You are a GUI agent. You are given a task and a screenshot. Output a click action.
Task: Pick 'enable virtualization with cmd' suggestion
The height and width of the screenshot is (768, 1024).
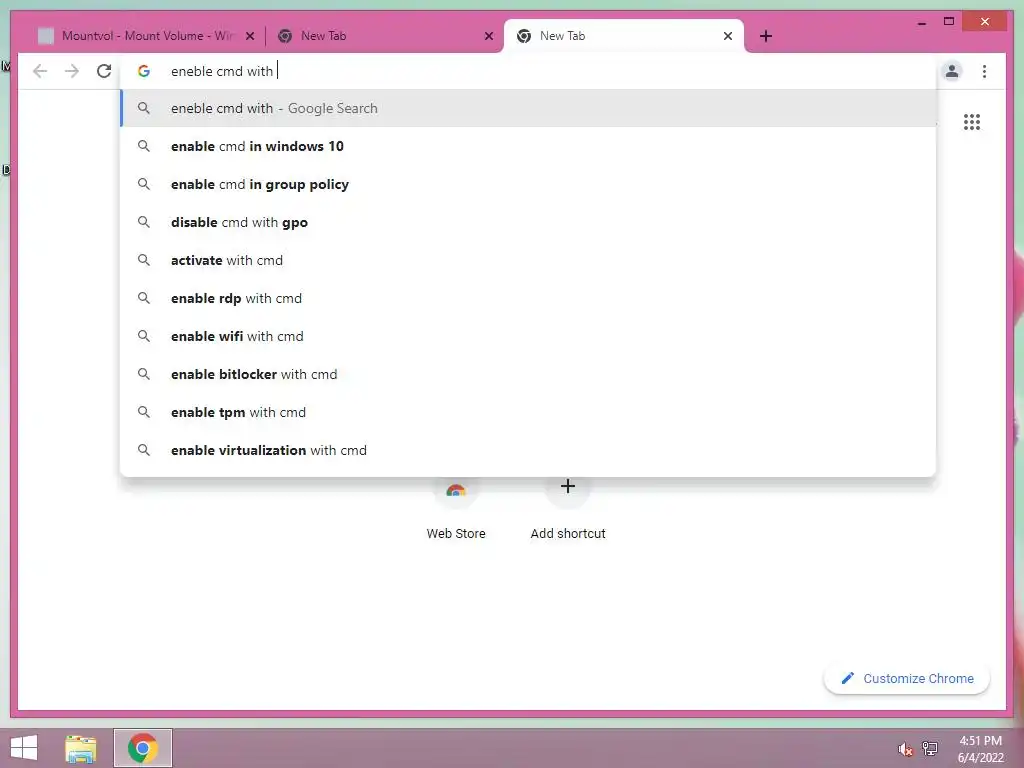pyautogui.click(x=528, y=450)
